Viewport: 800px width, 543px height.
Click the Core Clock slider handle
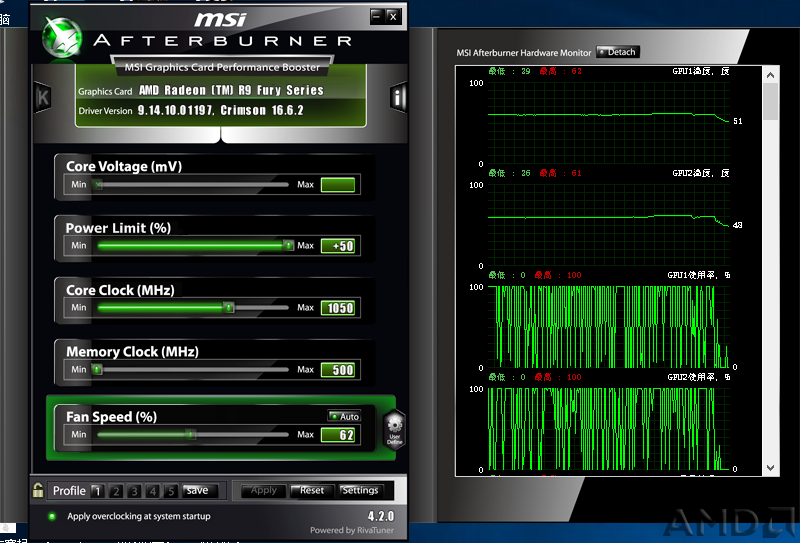pos(229,307)
